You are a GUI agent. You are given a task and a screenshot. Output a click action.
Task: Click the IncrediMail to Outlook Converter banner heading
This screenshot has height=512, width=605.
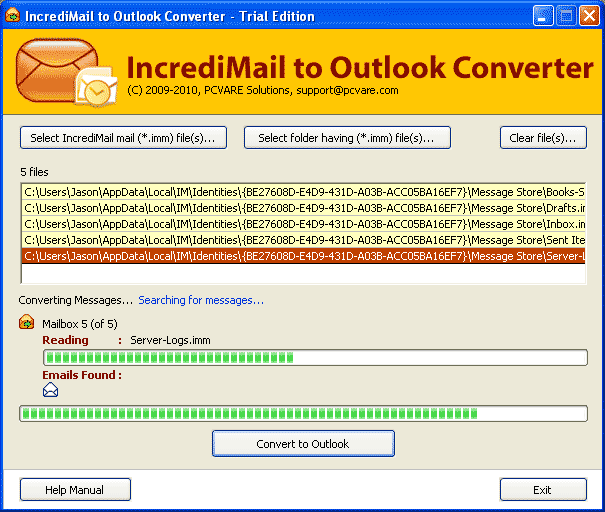click(360, 67)
